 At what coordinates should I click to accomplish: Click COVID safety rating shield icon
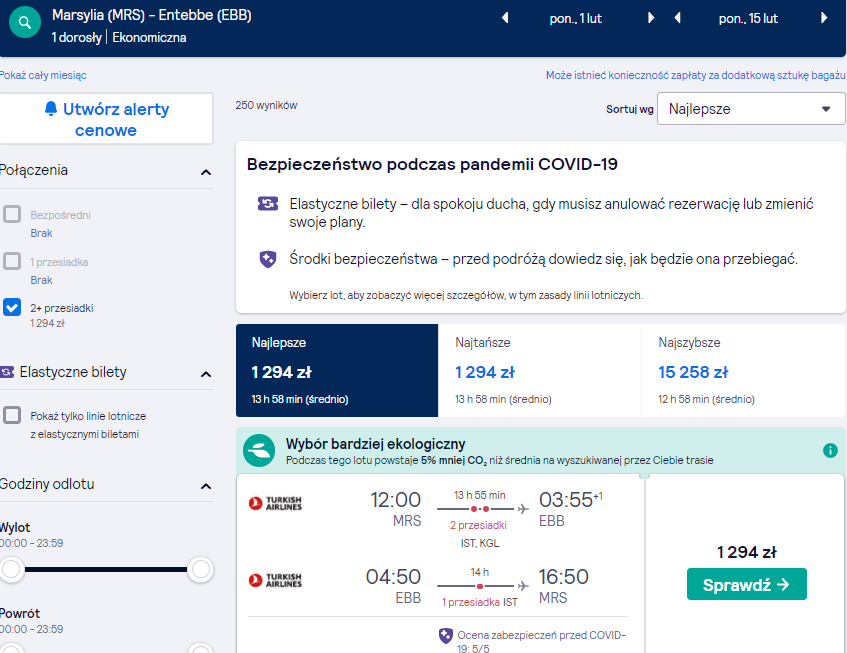pyautogui.click(x=446, y=636)
